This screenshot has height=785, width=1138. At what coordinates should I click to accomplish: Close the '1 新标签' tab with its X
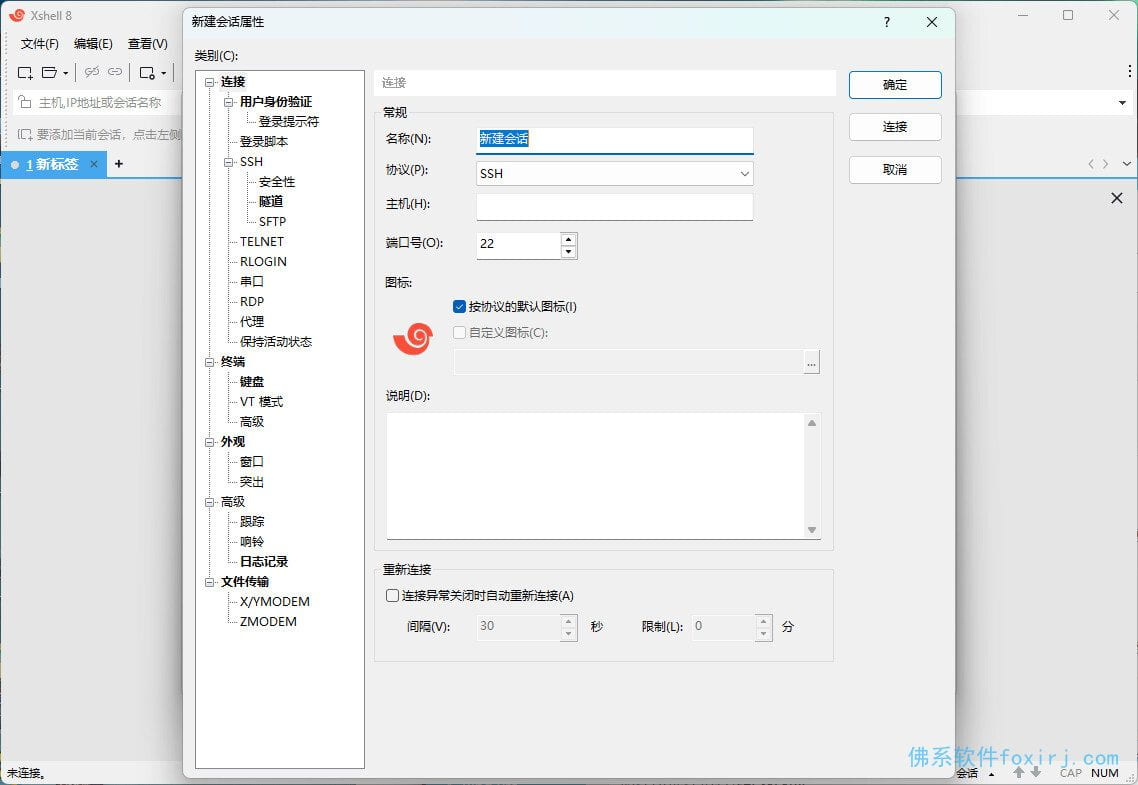coord(94,164)
